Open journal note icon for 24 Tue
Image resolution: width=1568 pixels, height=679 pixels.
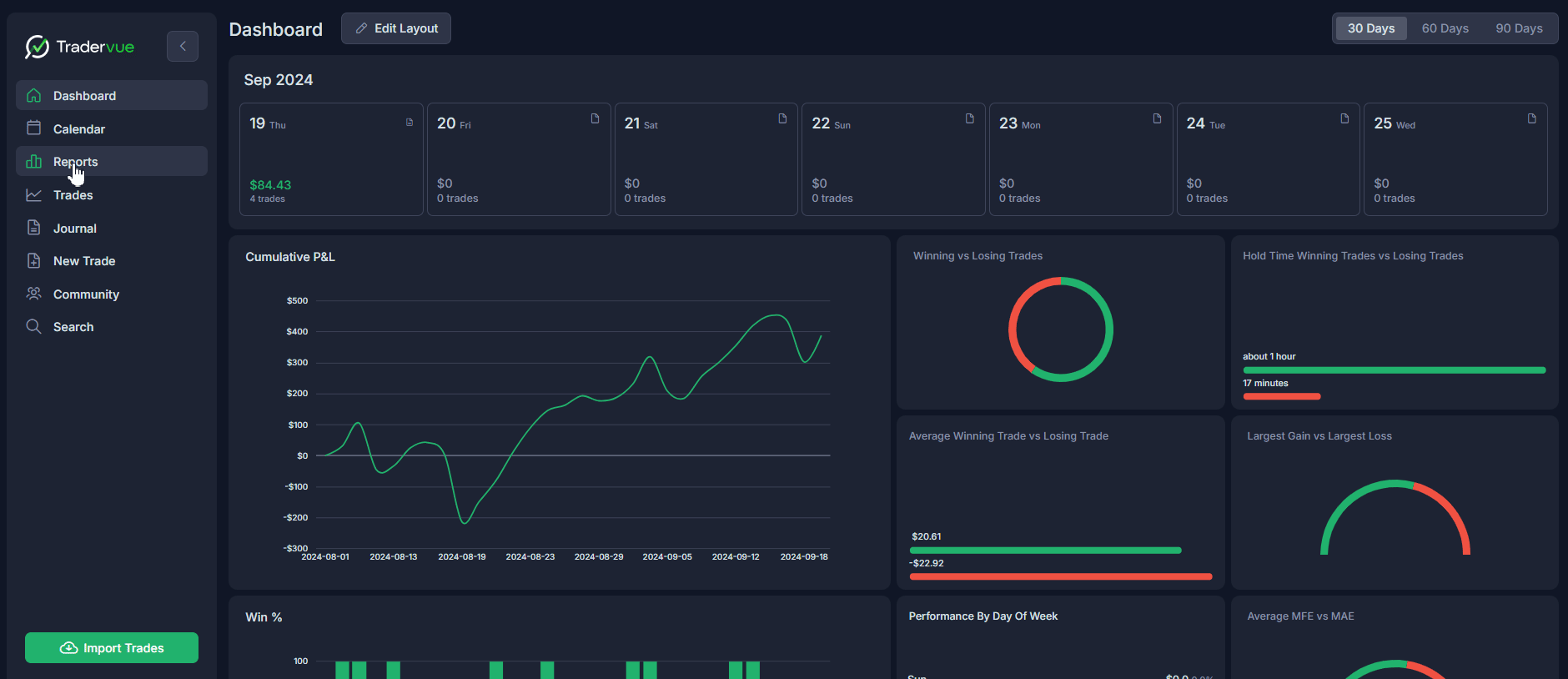tap(1344, 118)
